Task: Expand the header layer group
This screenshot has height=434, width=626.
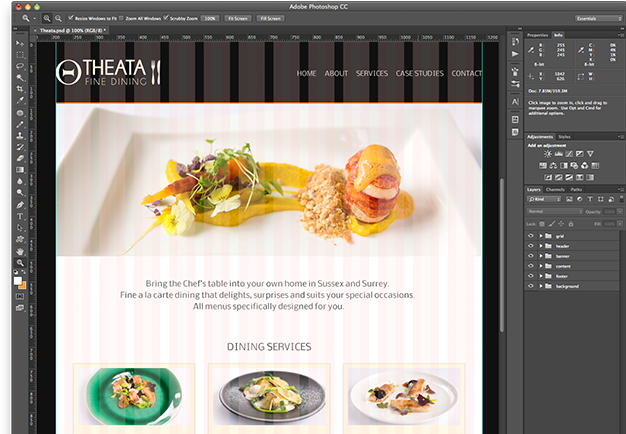Action: tap(541, 246)
